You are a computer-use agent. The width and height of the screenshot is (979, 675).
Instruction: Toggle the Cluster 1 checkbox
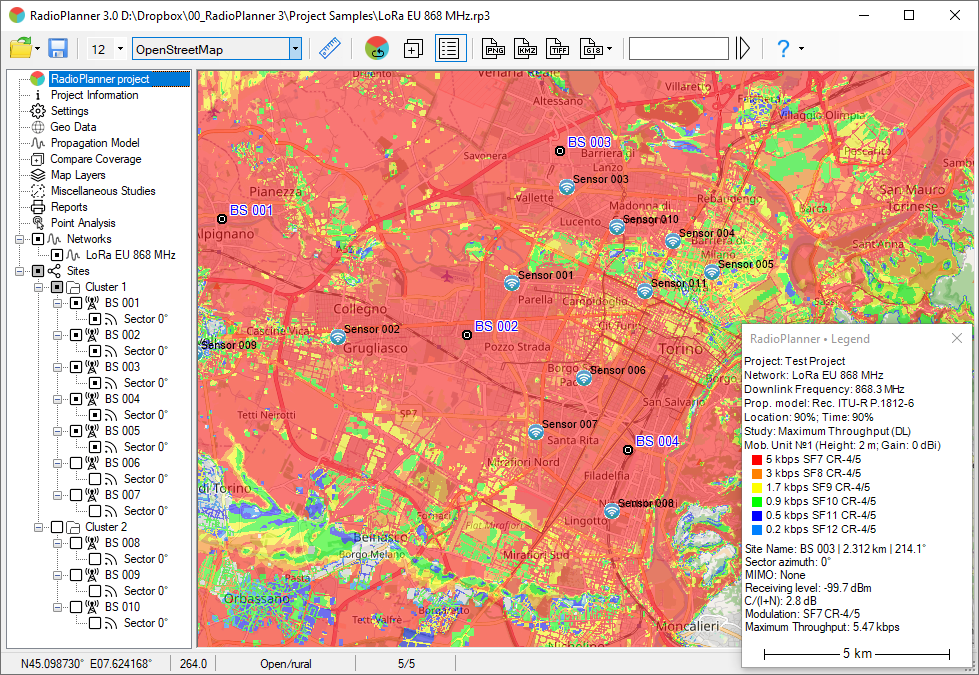(x=57, y=287)
